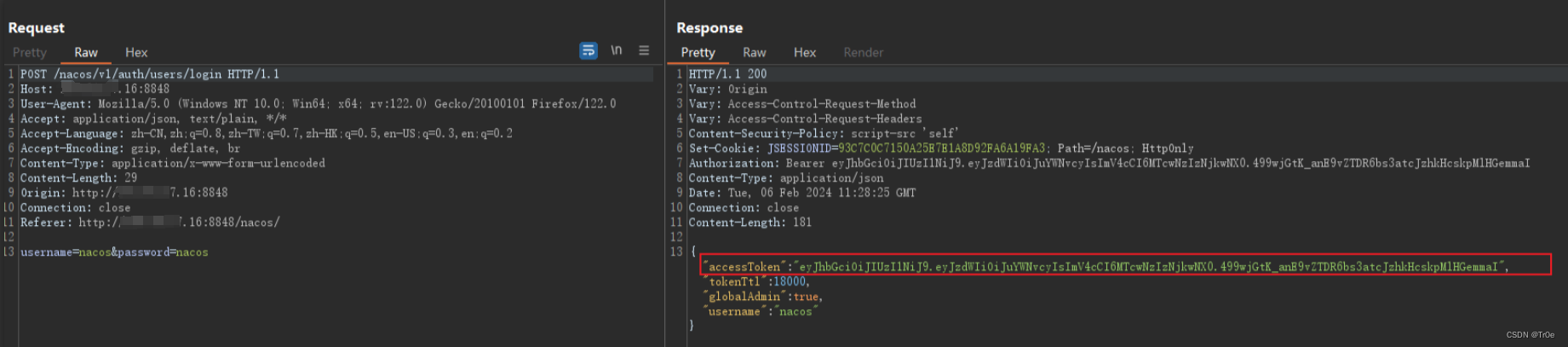
Task: Open Request panel hamburger menu
Action: click(x=644, y=51)
